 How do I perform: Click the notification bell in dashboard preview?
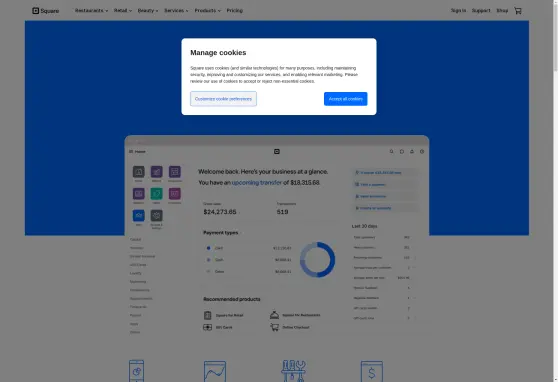click(x=412, y=151)
